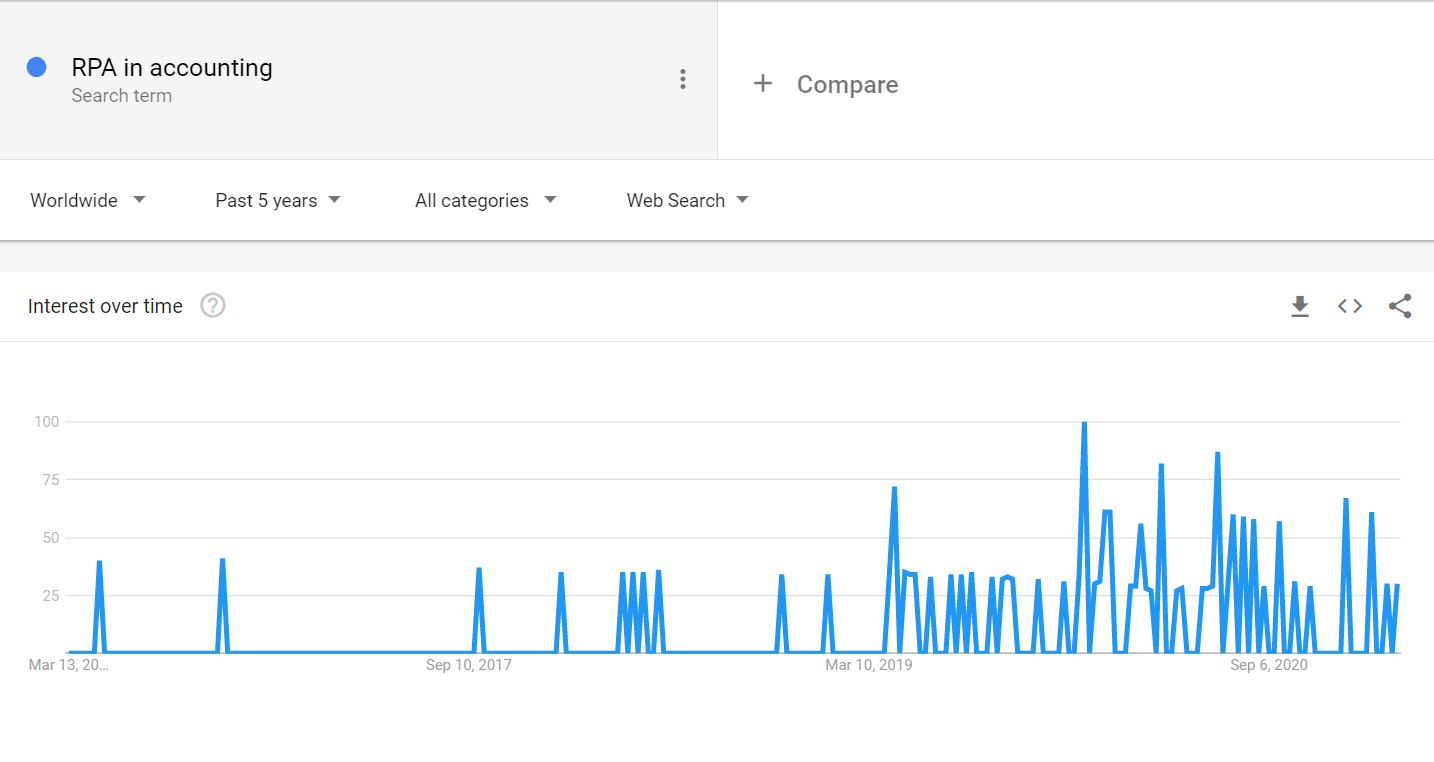Open the three-dot search term menu

683,80
